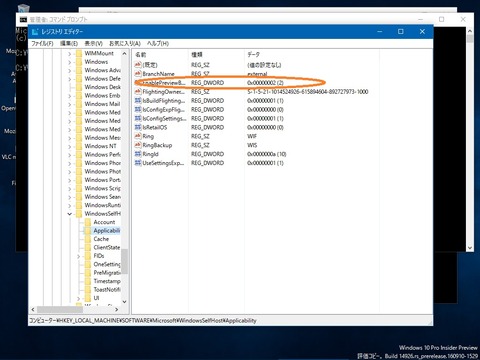This screenshot has width=480, height=360.
Task: Select the Applicability folder icon
Action: click(x=88, y=231)
